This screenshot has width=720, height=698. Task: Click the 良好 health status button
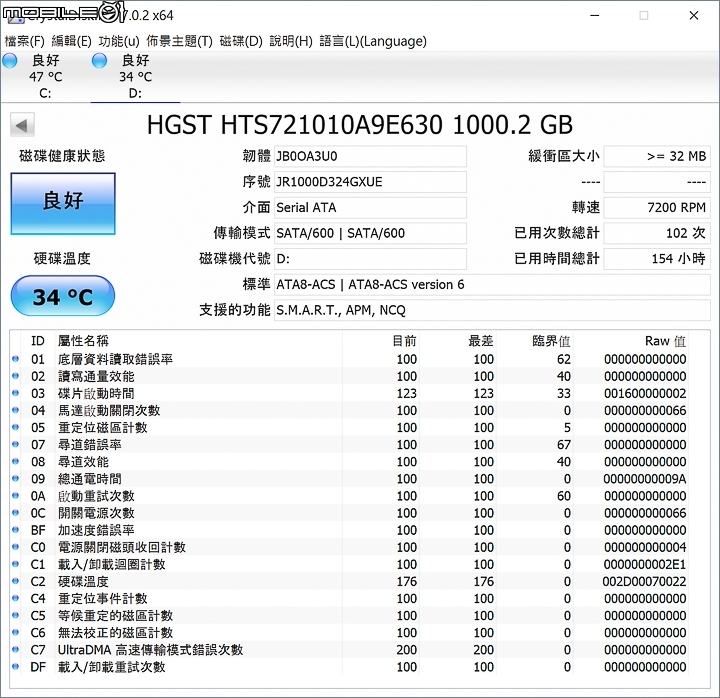[63, 203]
